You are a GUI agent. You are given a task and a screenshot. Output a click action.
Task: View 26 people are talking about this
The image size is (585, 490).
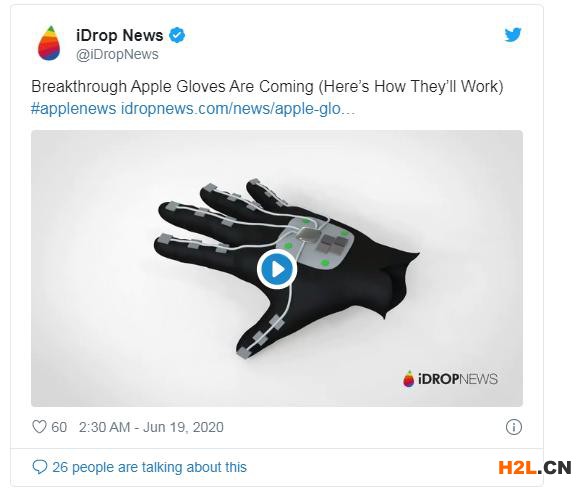pos(149,467)
